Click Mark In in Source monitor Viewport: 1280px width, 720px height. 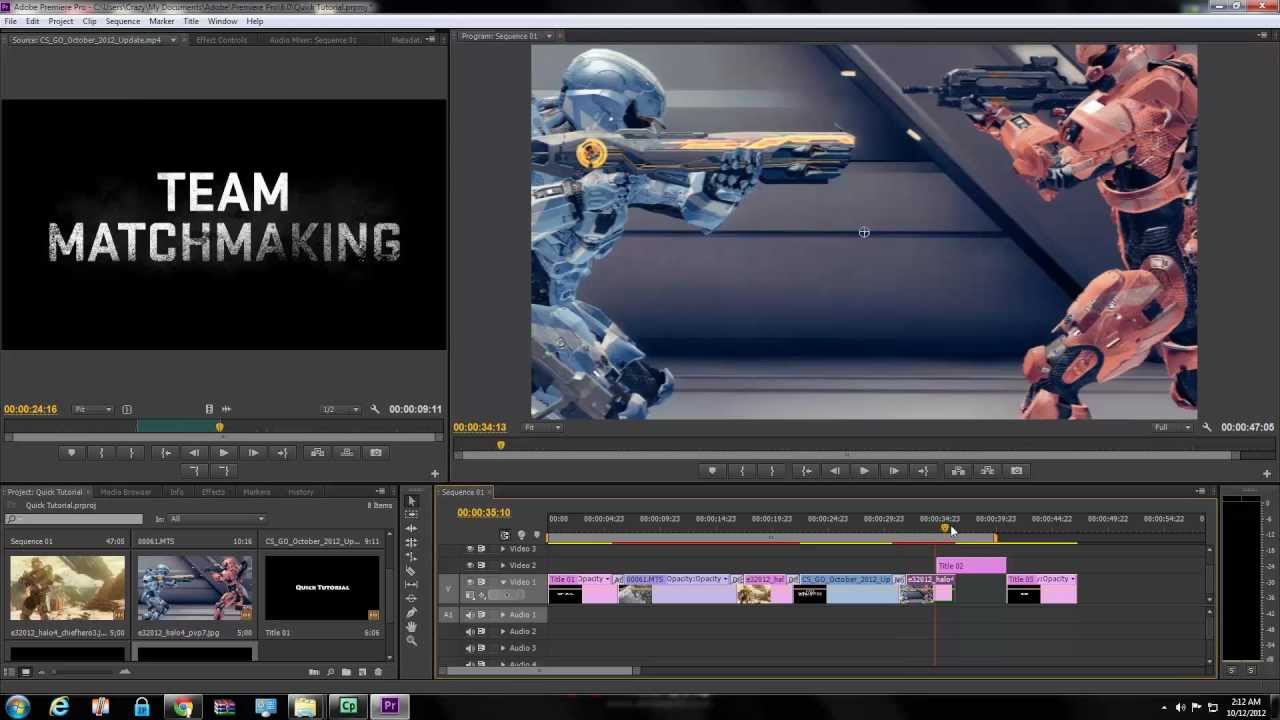pos(101,453)
